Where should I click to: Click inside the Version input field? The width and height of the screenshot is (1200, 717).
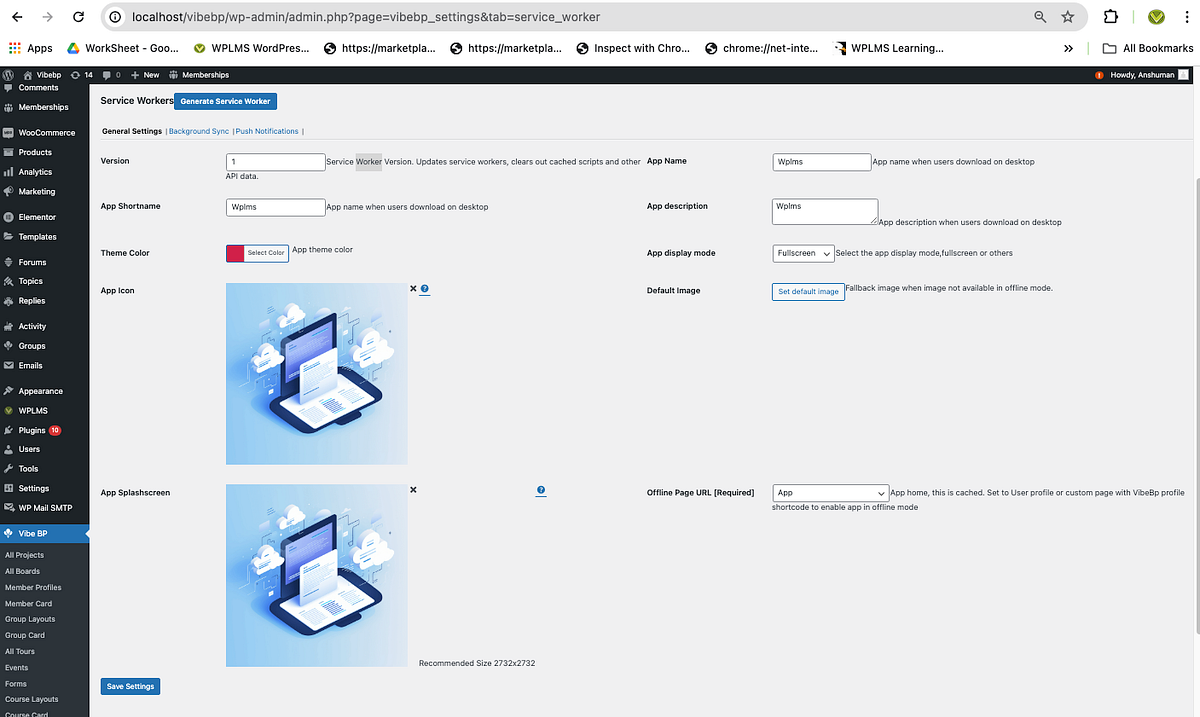[x=275, y=161]
